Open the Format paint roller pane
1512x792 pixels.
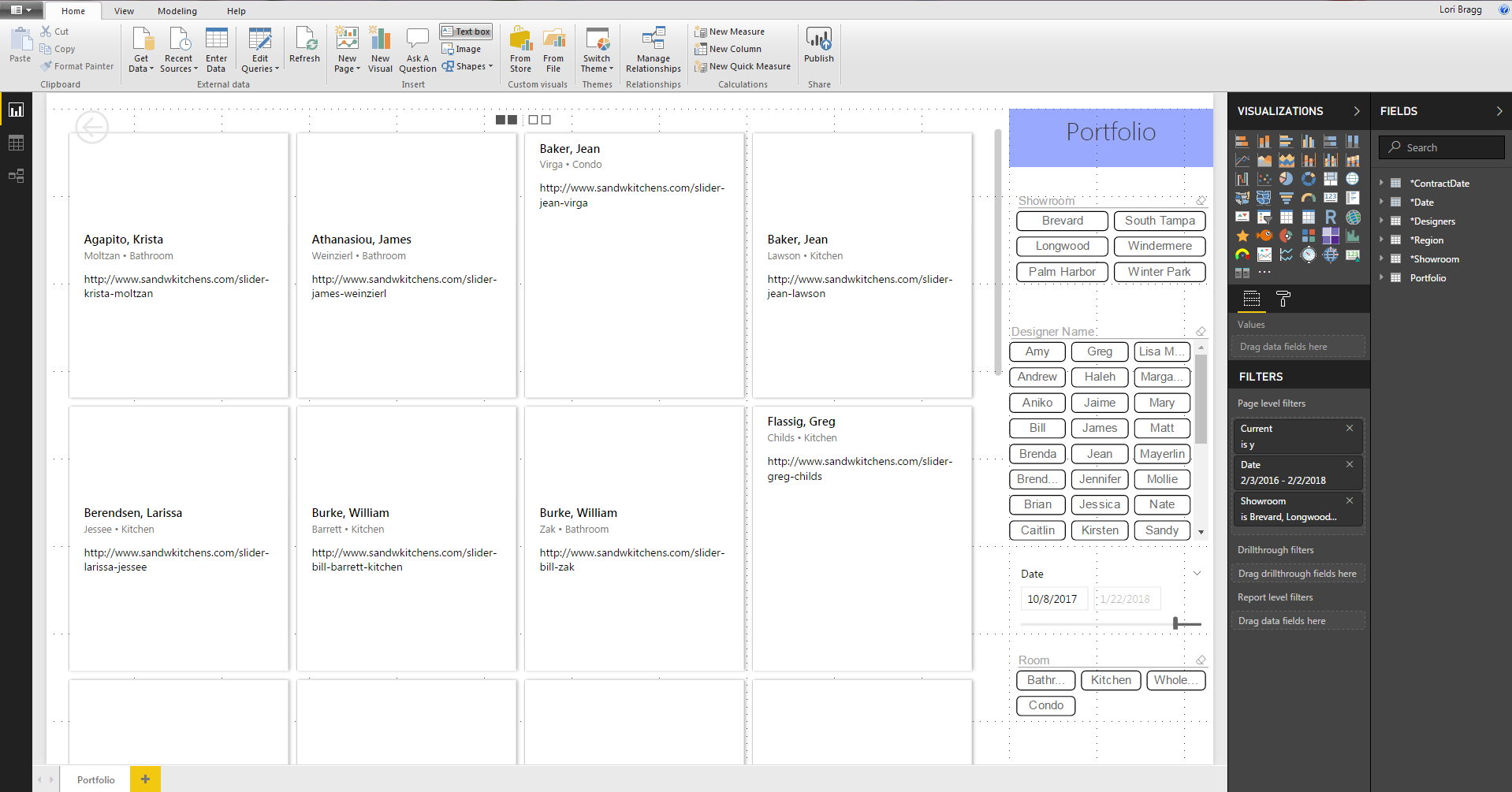pyautogui.click(x=1283, y=299)
